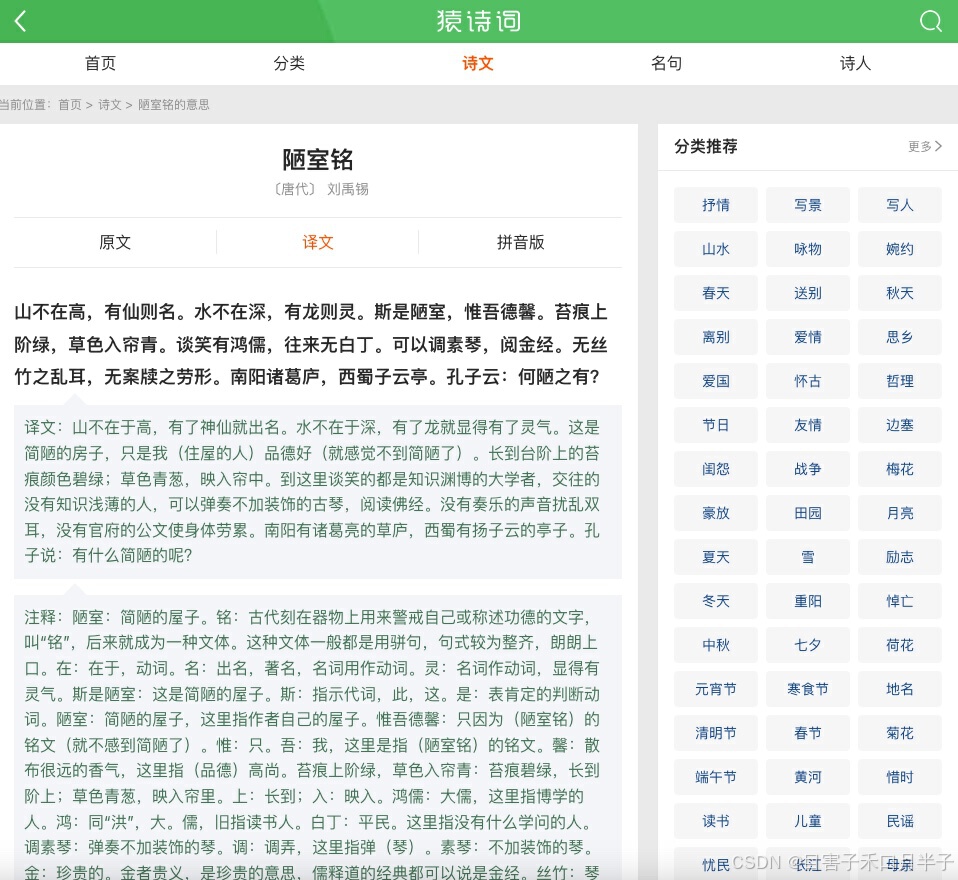Open the author link 刘禹锡
The image size is (958, 880).
click(x=348, y=189)
